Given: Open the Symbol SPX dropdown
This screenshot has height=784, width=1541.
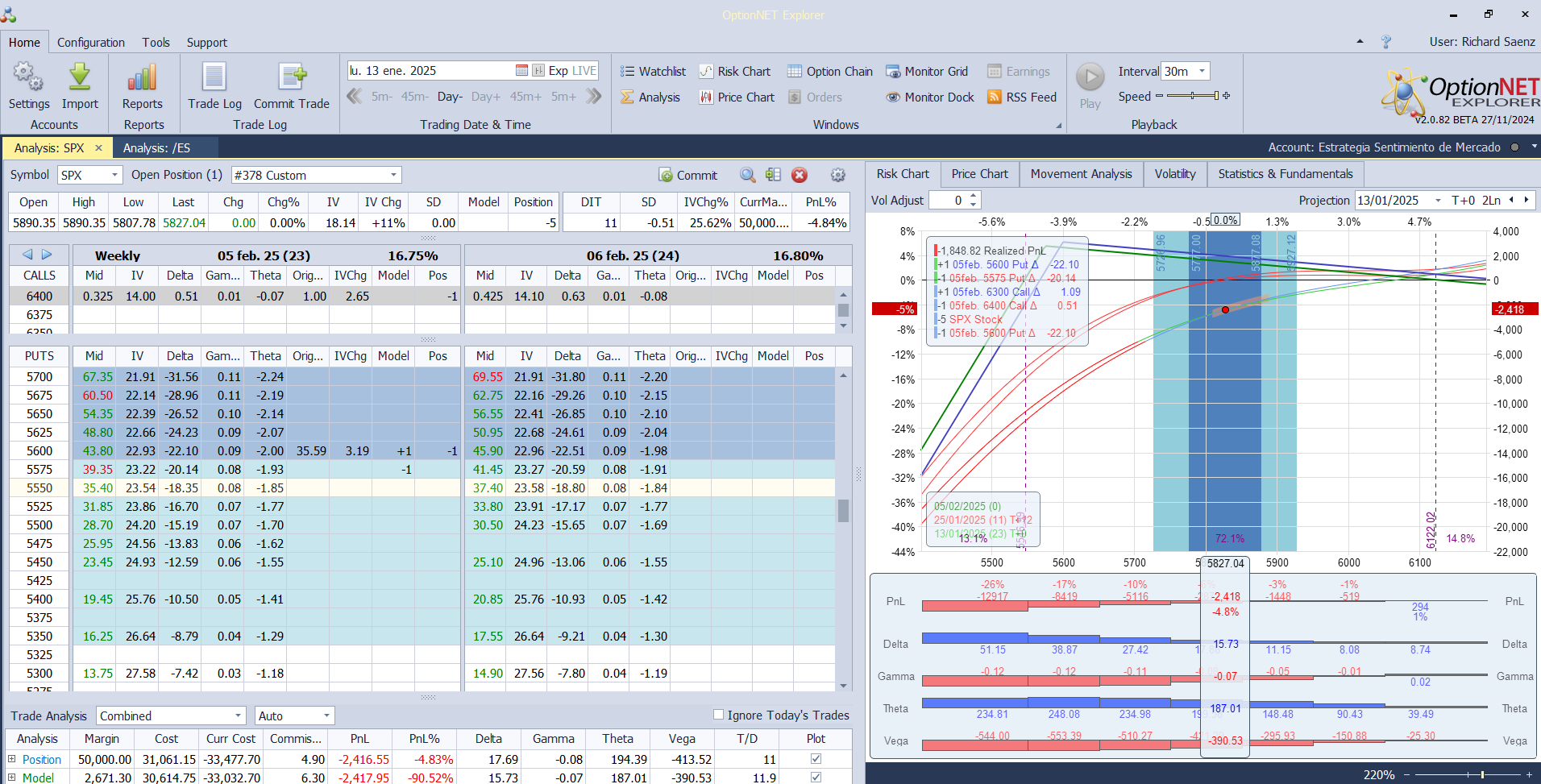Looking at the screenshot, I should point(115,175).
